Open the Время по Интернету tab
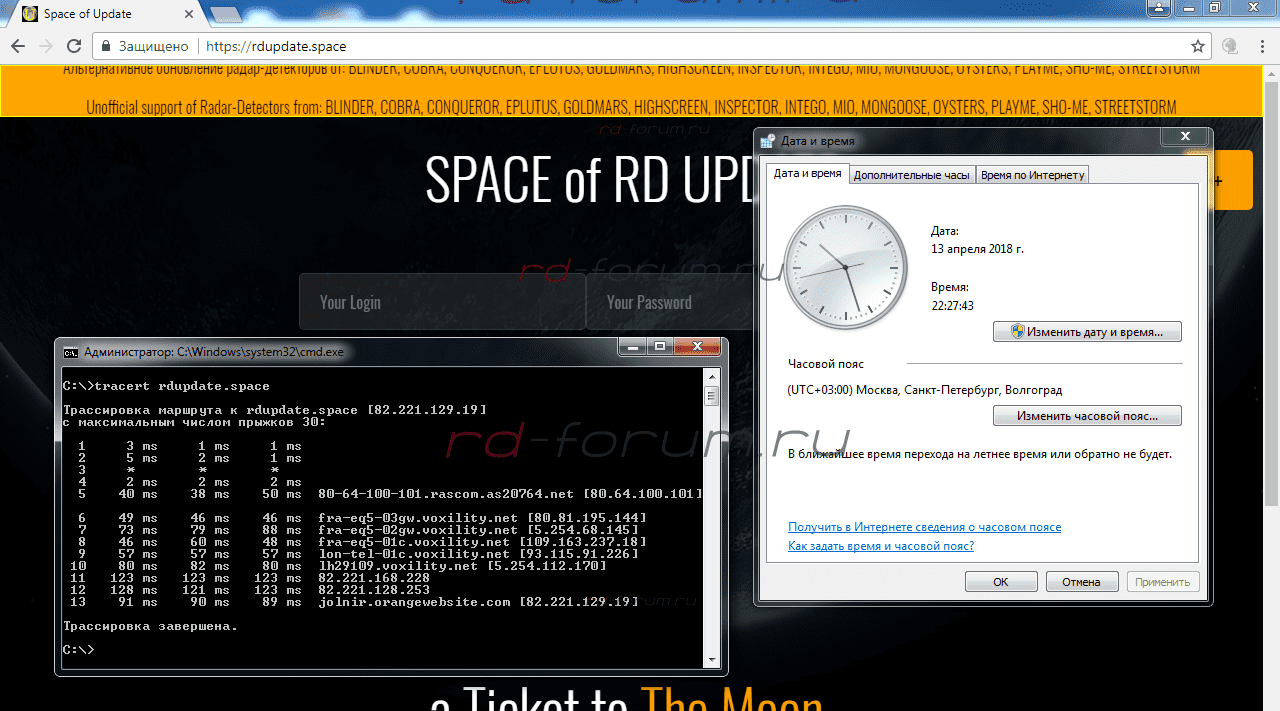Viewport: 1280px width, 711px height. [1032, 175]
